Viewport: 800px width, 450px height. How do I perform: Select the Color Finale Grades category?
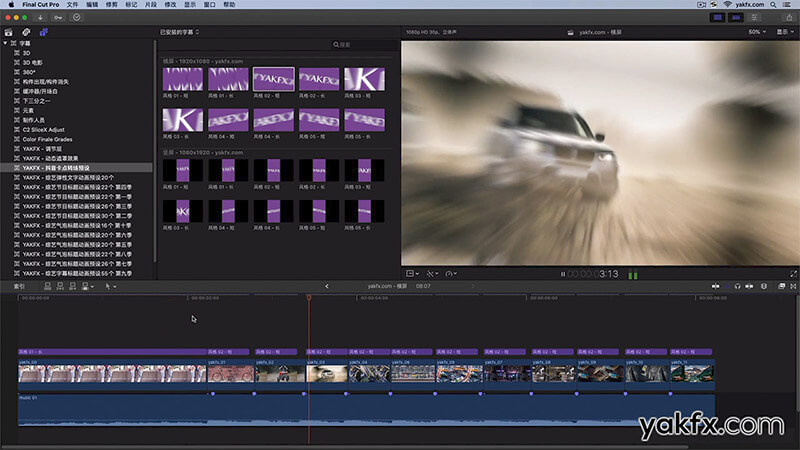47,139
